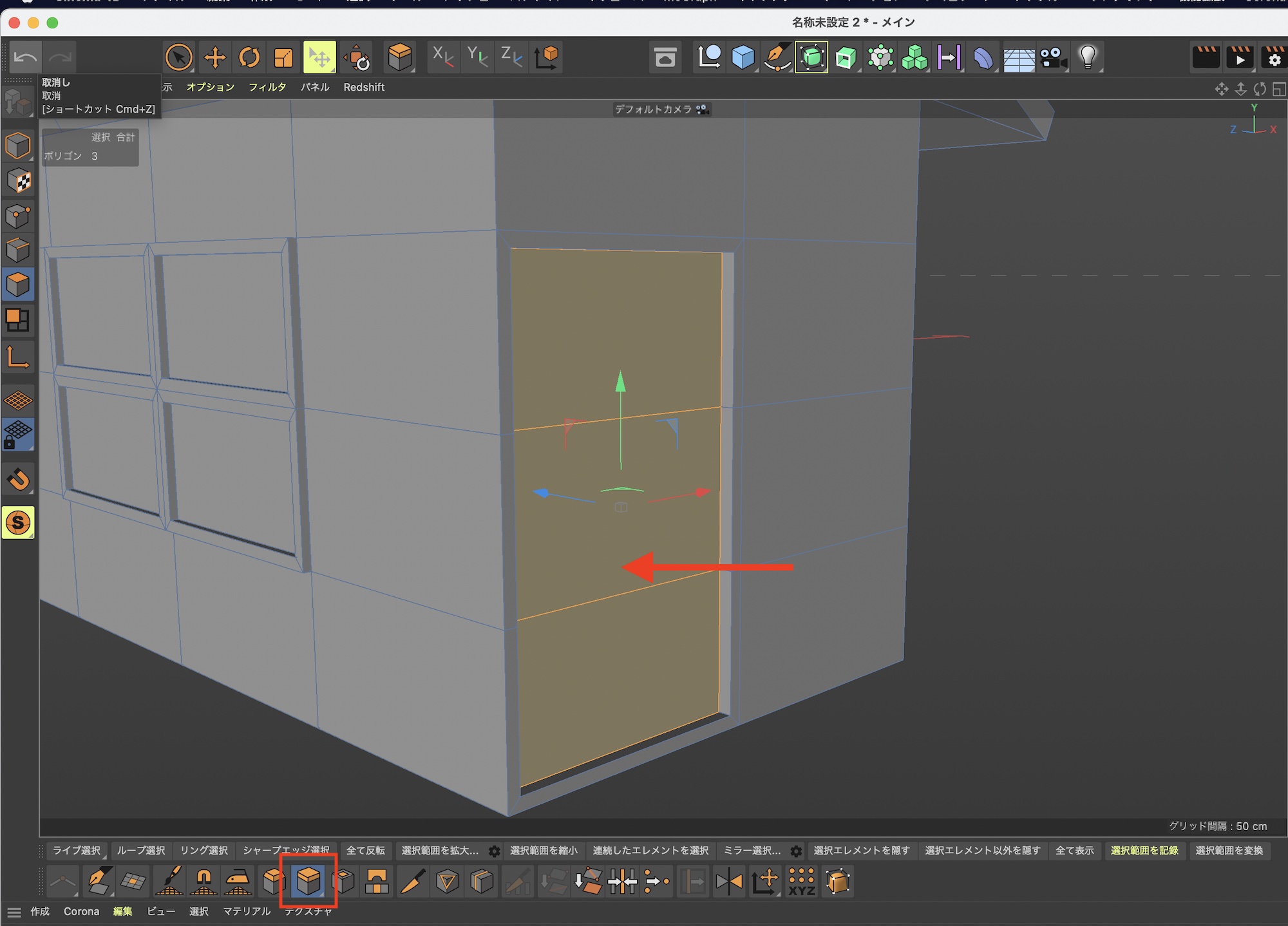Click the Light bulb object icon

pos(1088,57)
